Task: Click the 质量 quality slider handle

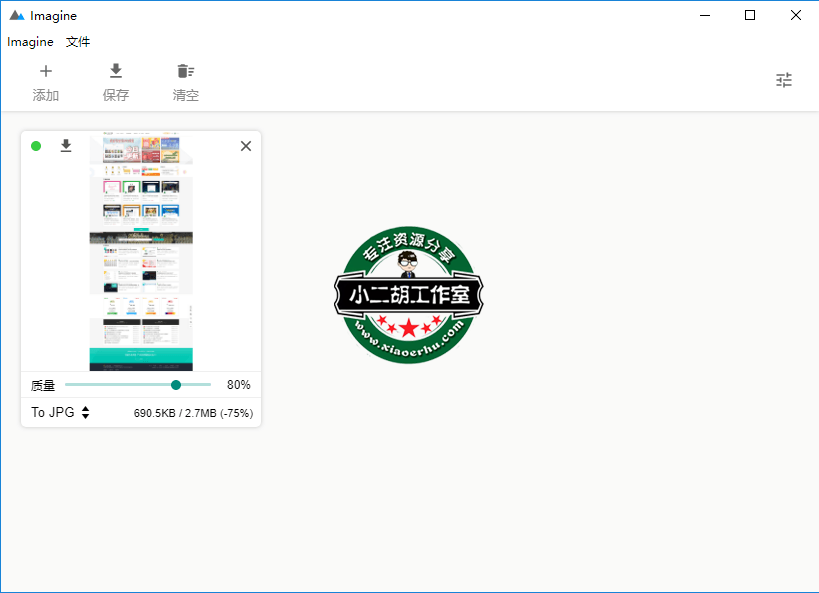Action: coord(176,385)
